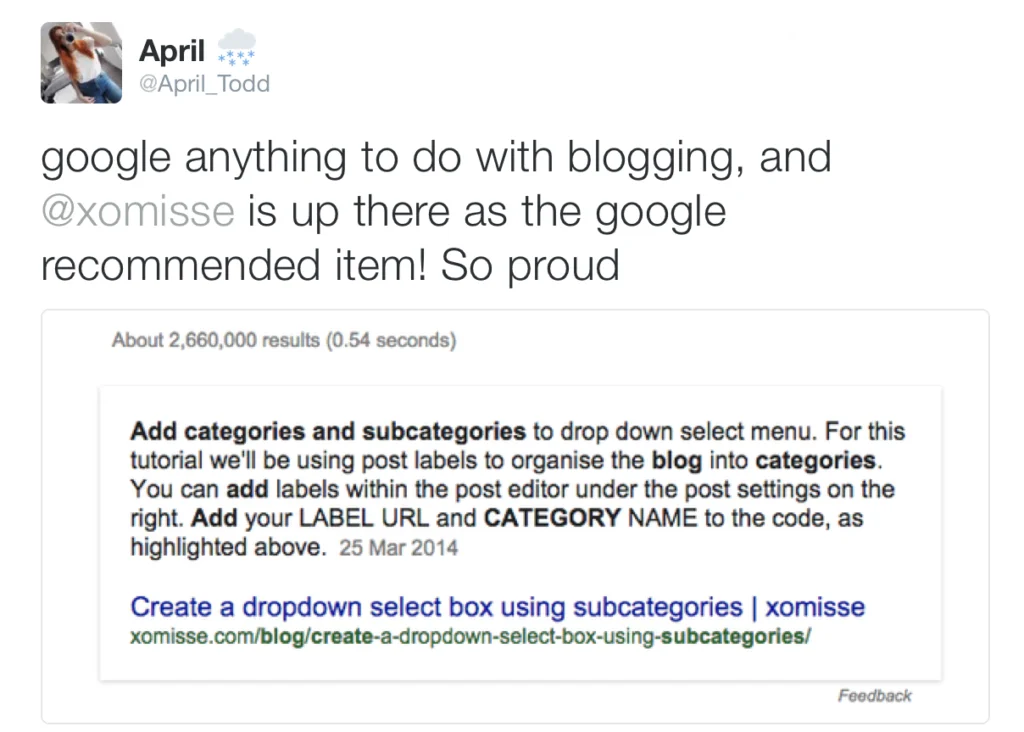Click bold "Add categories and subcategories" snippet heading
The image size is (1024, 732).
click(x=328, y=432)
